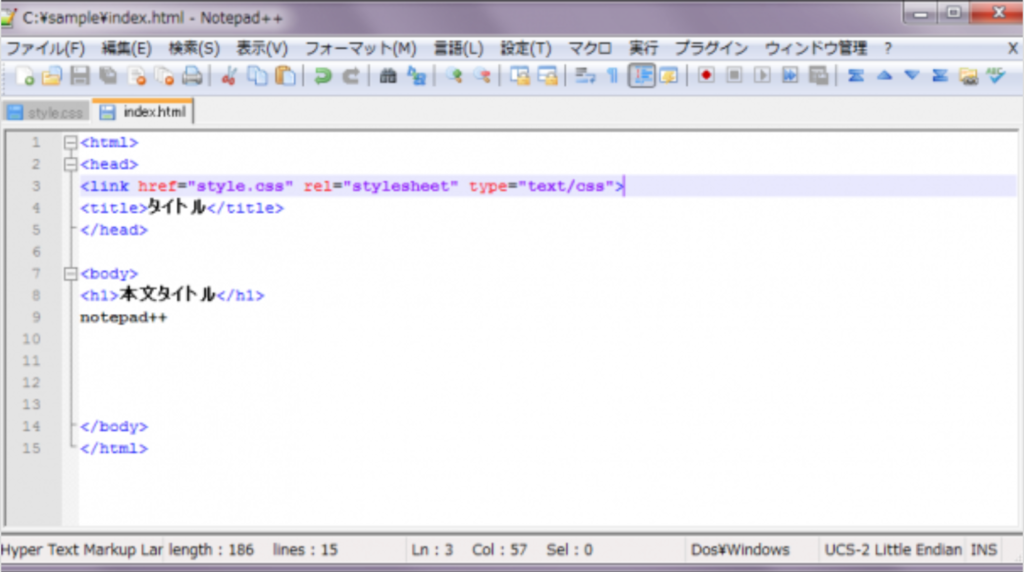This screenshot has width=1024, height=572.
Task: Click the notepad++ text on line 9
Action: pyautogui.click(x=123, y=317)
